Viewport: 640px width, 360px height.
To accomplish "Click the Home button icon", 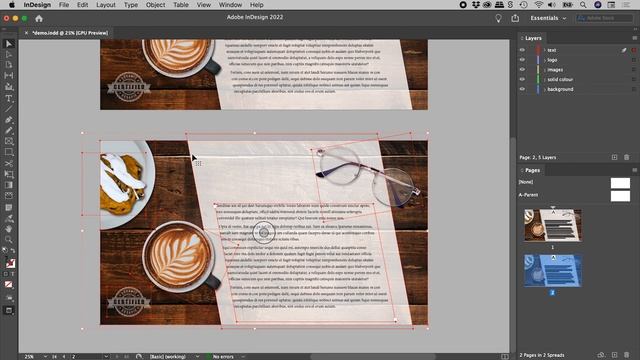I will tap(39, 18).
